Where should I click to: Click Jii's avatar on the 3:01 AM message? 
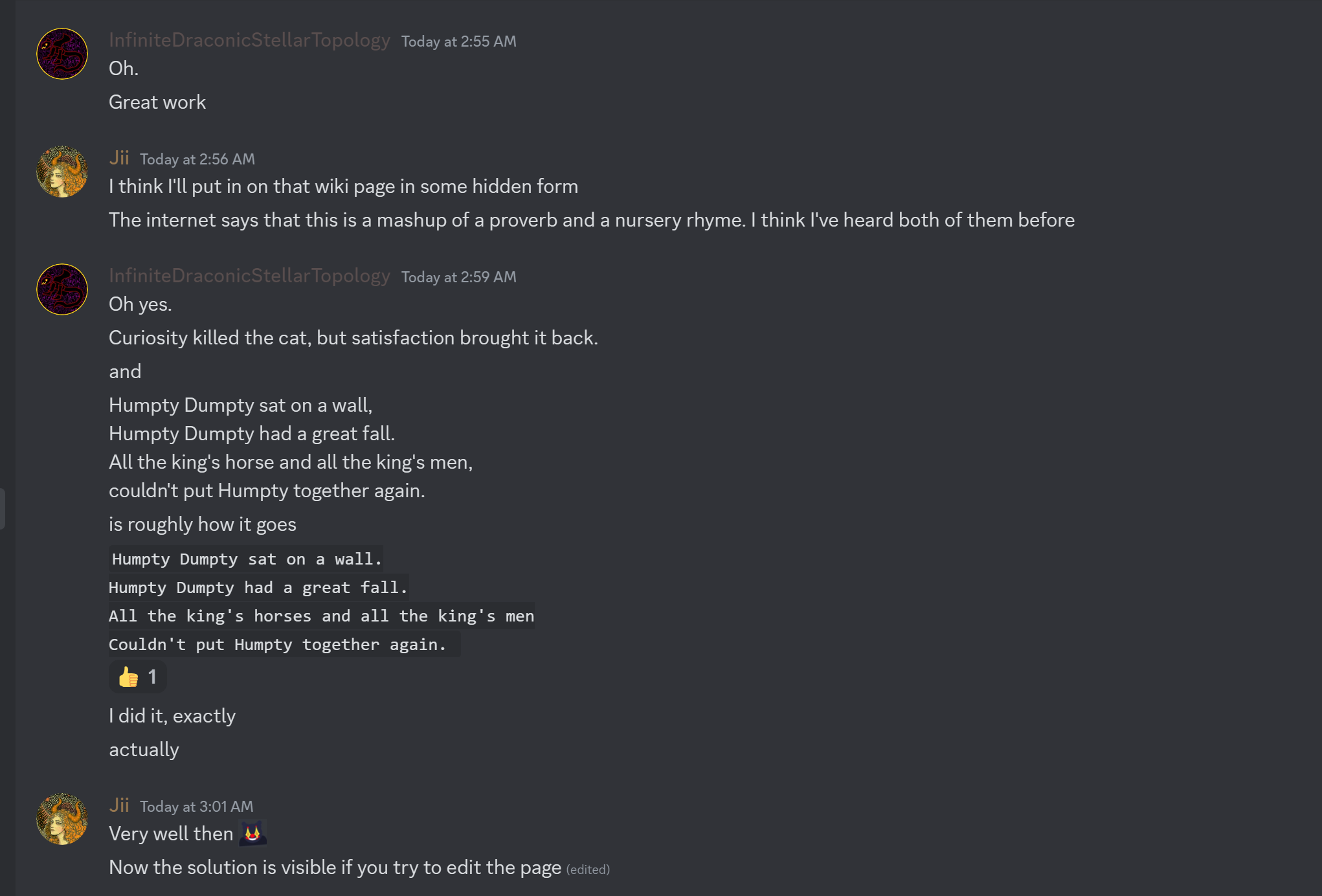[62, 819]
